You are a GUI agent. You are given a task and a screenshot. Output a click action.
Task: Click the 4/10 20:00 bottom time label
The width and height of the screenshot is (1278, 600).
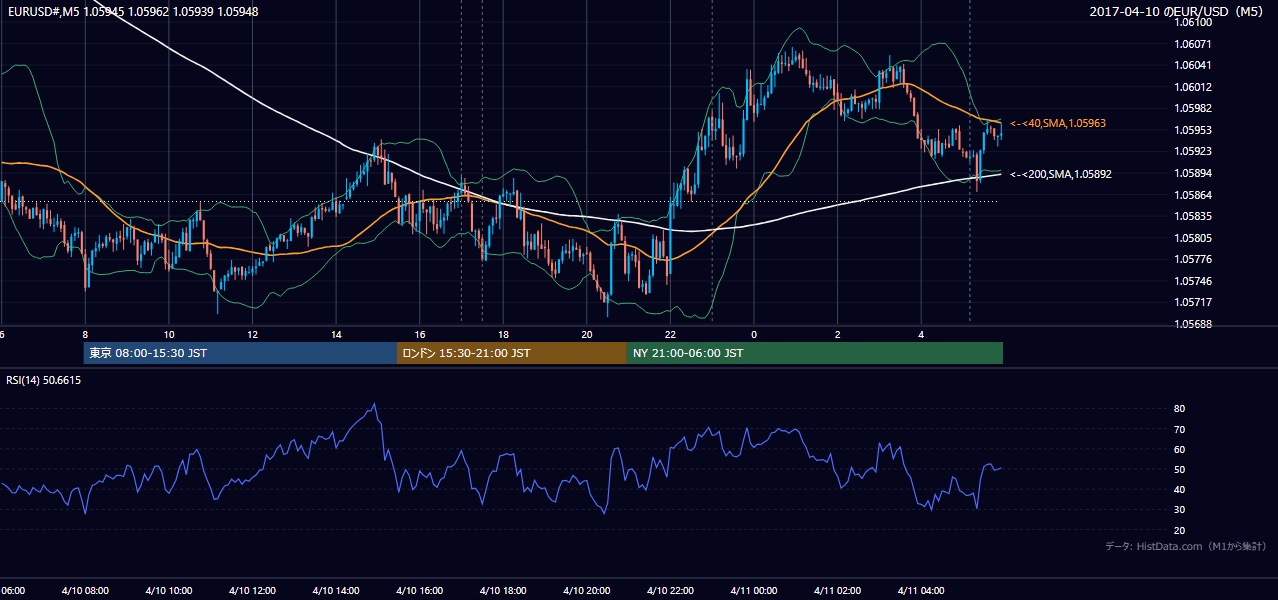click(x=586, y=590)
